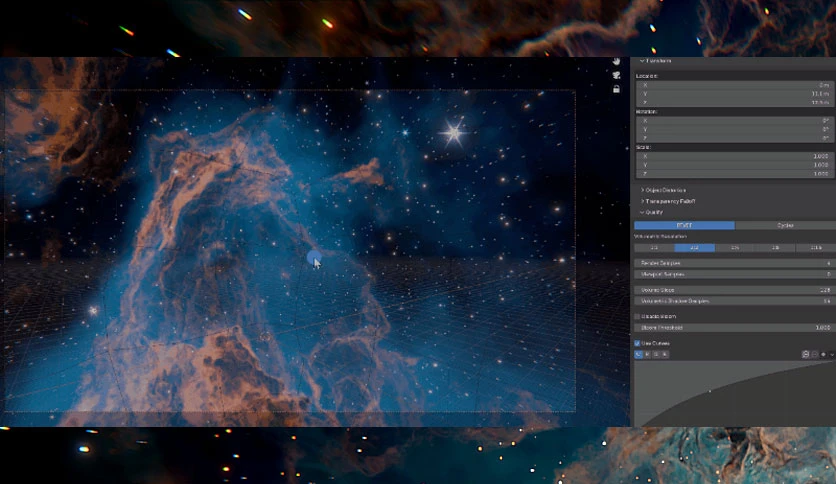Screen dimensions: 836x484
Task: Click the lock camera icon in viewport
Action: click(616, 89)
